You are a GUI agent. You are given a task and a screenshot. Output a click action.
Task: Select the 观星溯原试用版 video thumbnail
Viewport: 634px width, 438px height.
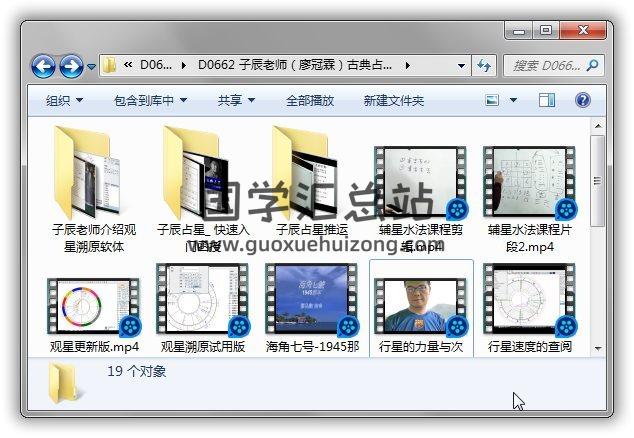[203, 299]
